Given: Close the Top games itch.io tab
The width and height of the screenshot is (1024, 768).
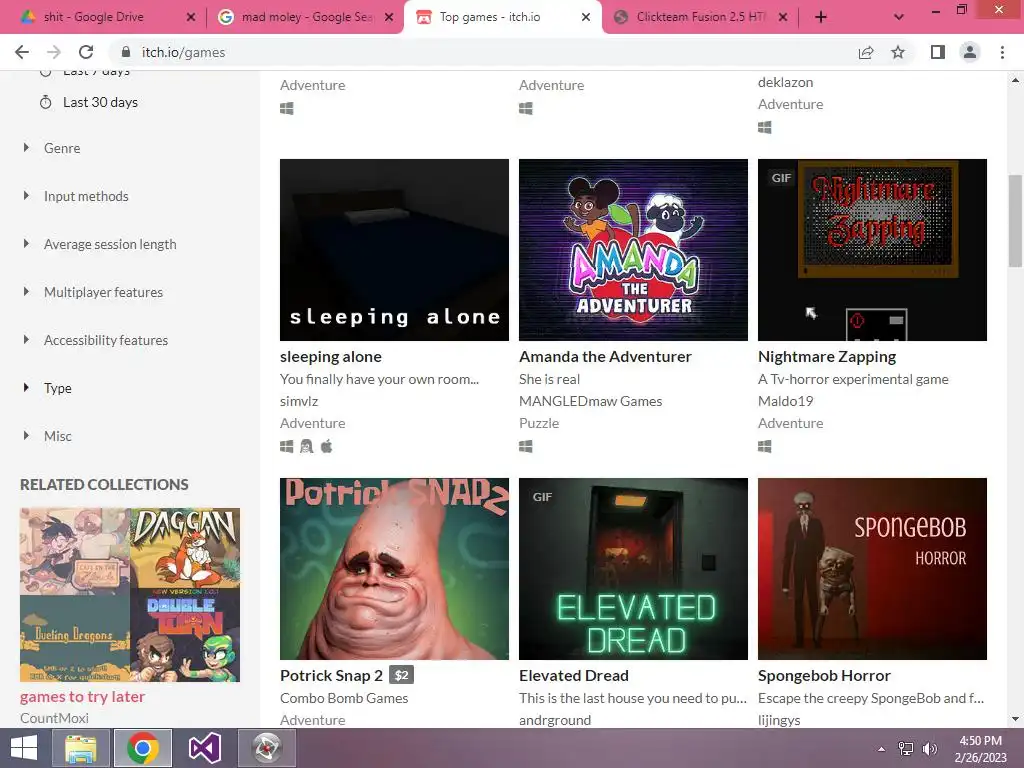Looking at the screenshot, I should tap(586, 18).
